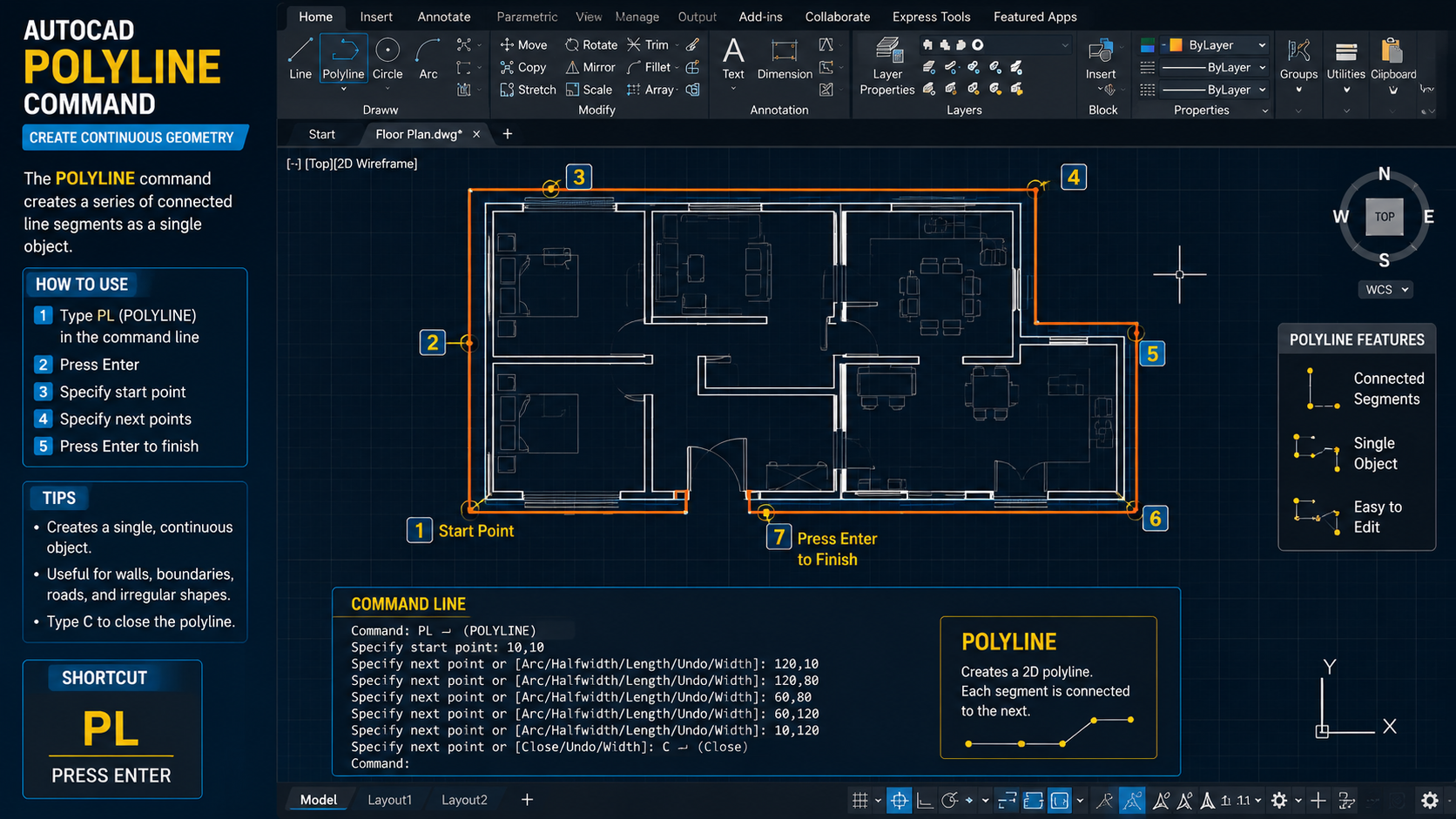Add a new layout with plus button
Image resolution: width=1456 pixels, height=819 pixels.
click(x=527, y=800)
